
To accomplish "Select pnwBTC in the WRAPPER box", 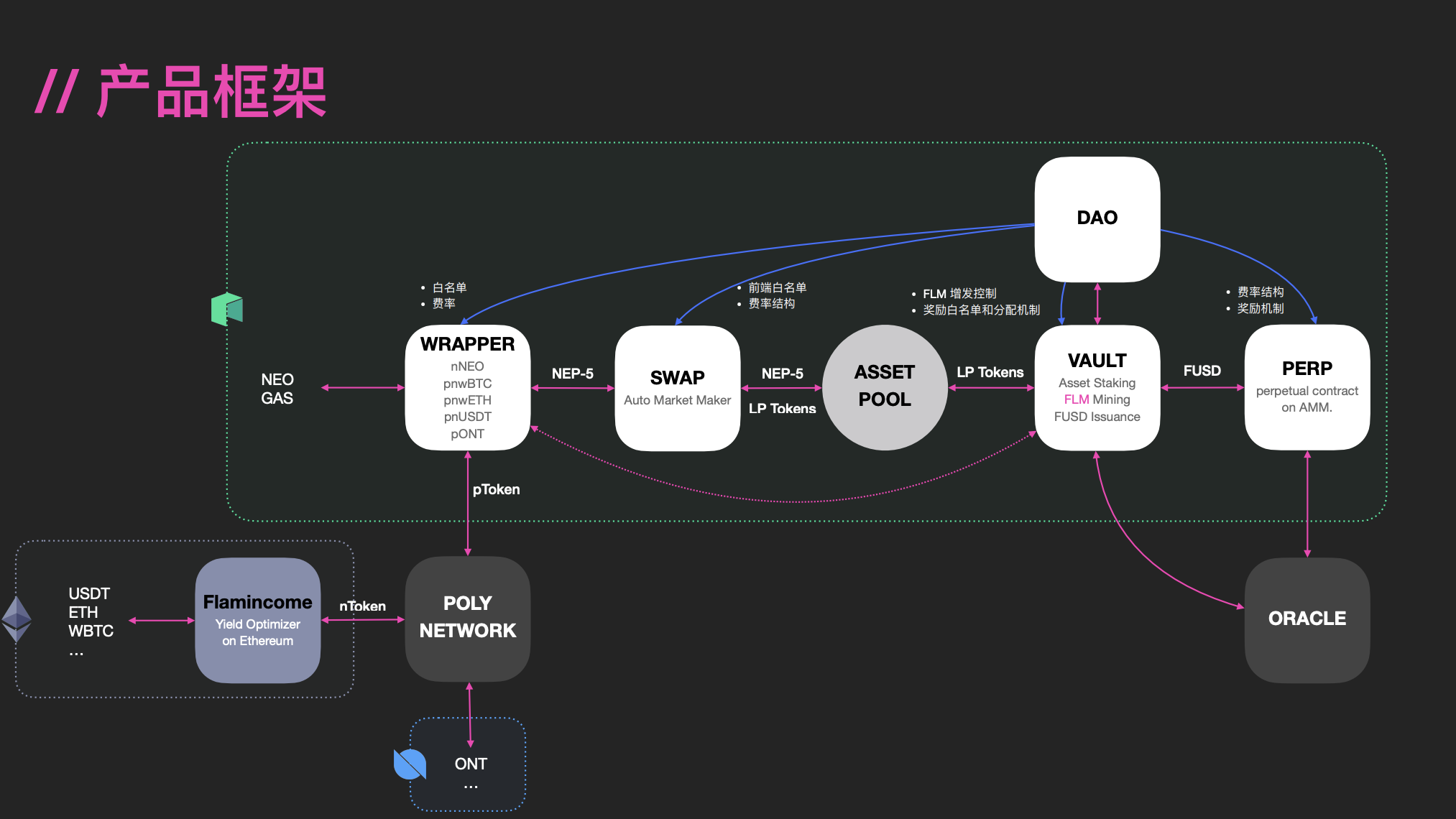I will [467, 384].
